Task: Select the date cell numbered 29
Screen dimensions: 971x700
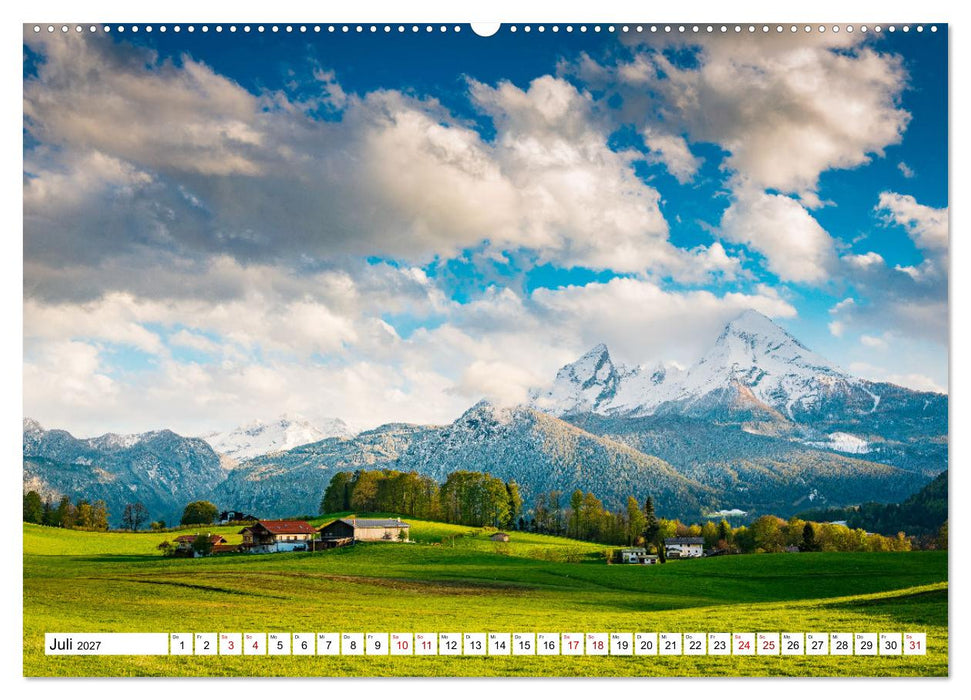Action: click(x=866, y=644)
